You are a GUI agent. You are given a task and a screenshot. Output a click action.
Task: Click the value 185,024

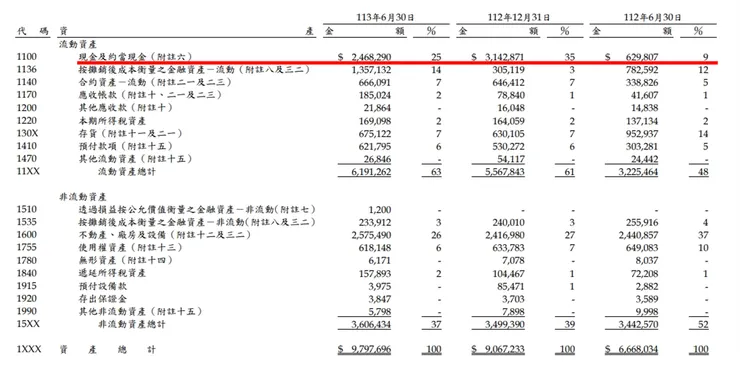click(375, 95)
